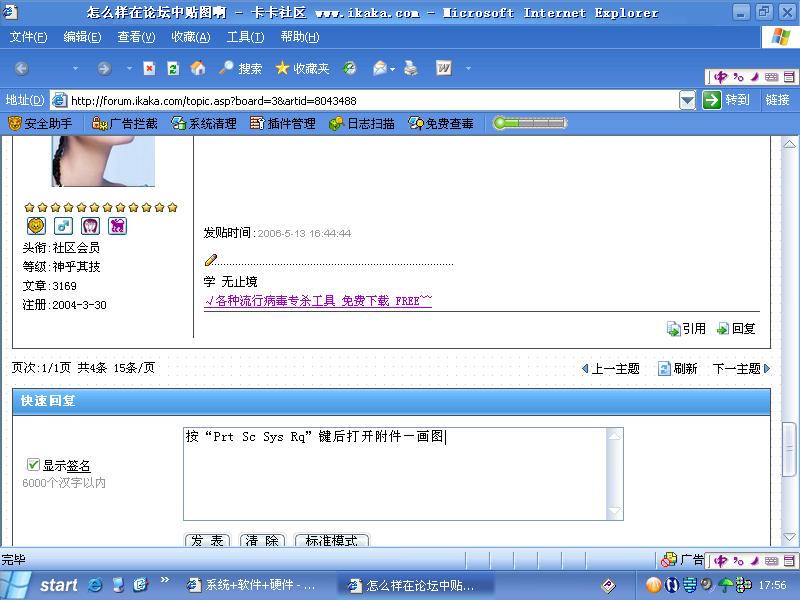Click the male gender badge icon

63,226
